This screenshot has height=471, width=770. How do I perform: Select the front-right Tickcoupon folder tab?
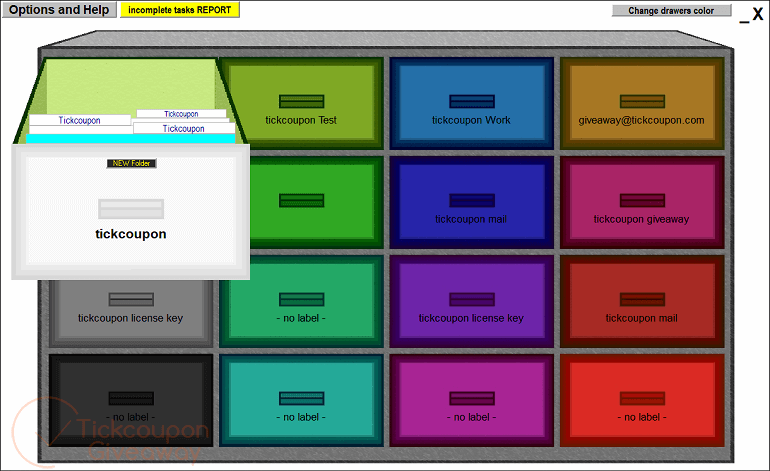[x=184, y=128]
